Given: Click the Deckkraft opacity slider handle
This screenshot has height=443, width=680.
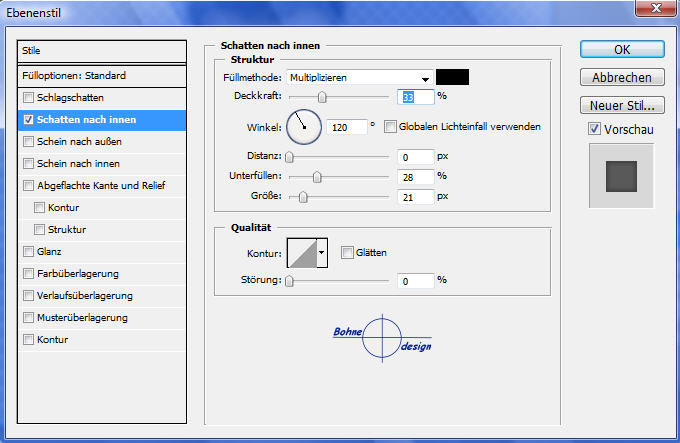Looking at the screenshot, I should coord(322,97).
